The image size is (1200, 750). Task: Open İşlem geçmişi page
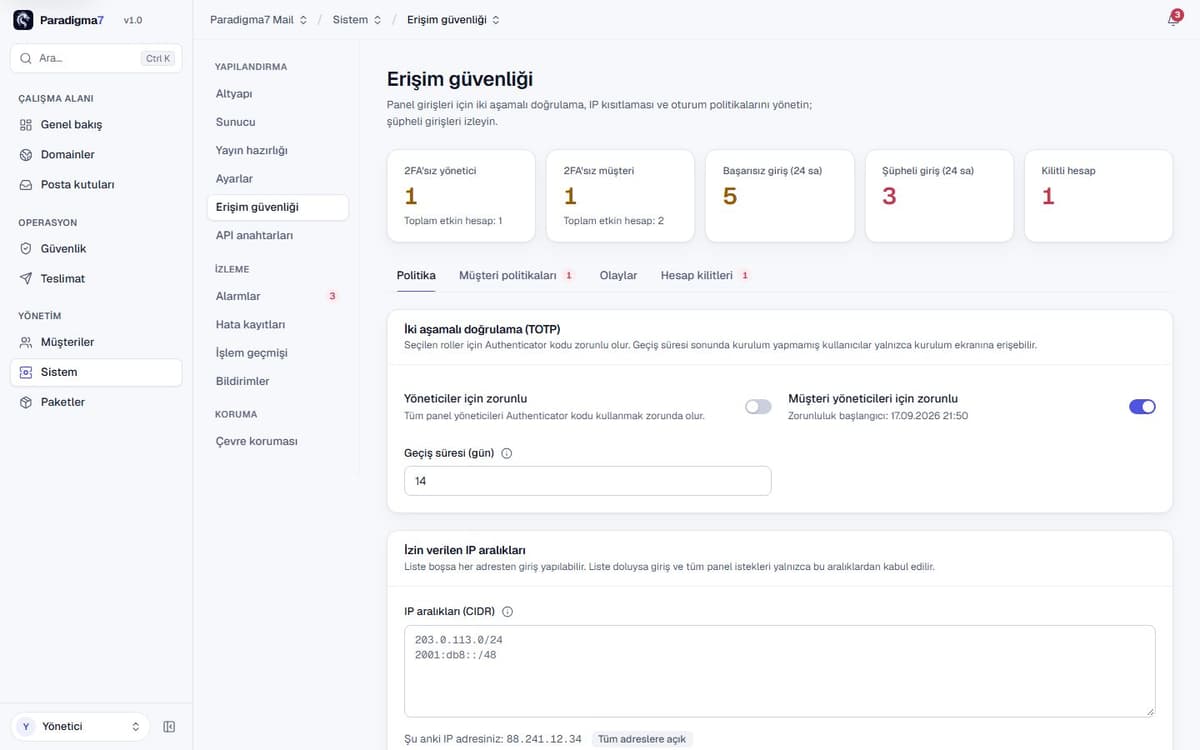pyautogui.click(x=278, y=353)
